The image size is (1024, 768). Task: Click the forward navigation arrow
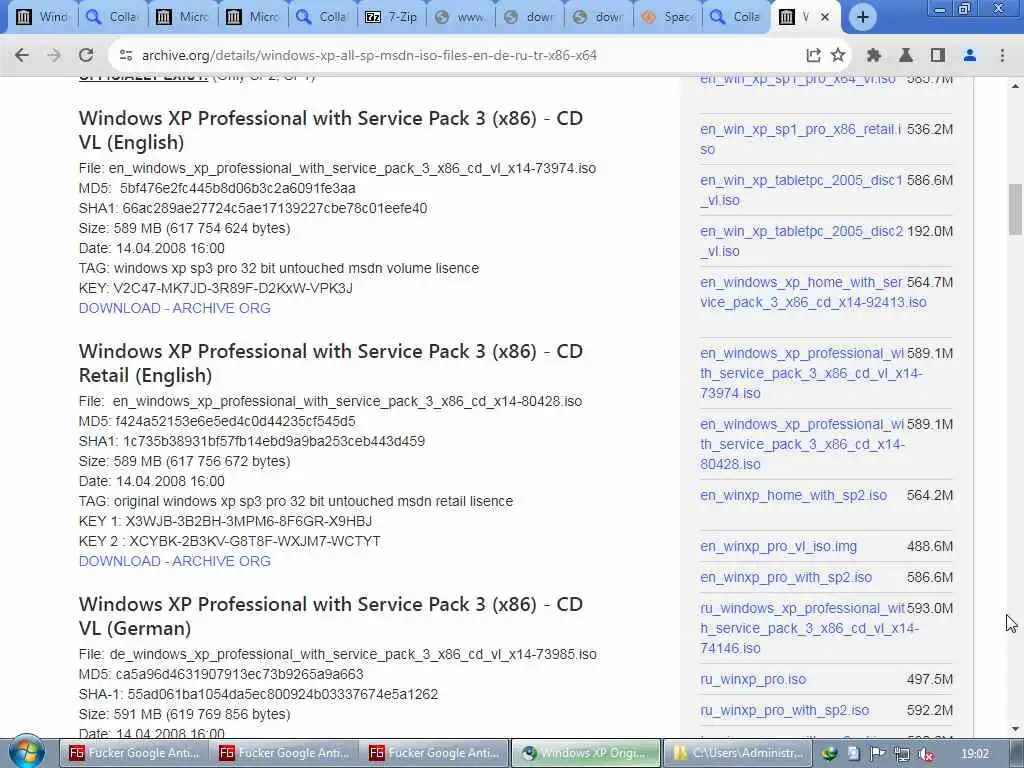pos(54,56)
